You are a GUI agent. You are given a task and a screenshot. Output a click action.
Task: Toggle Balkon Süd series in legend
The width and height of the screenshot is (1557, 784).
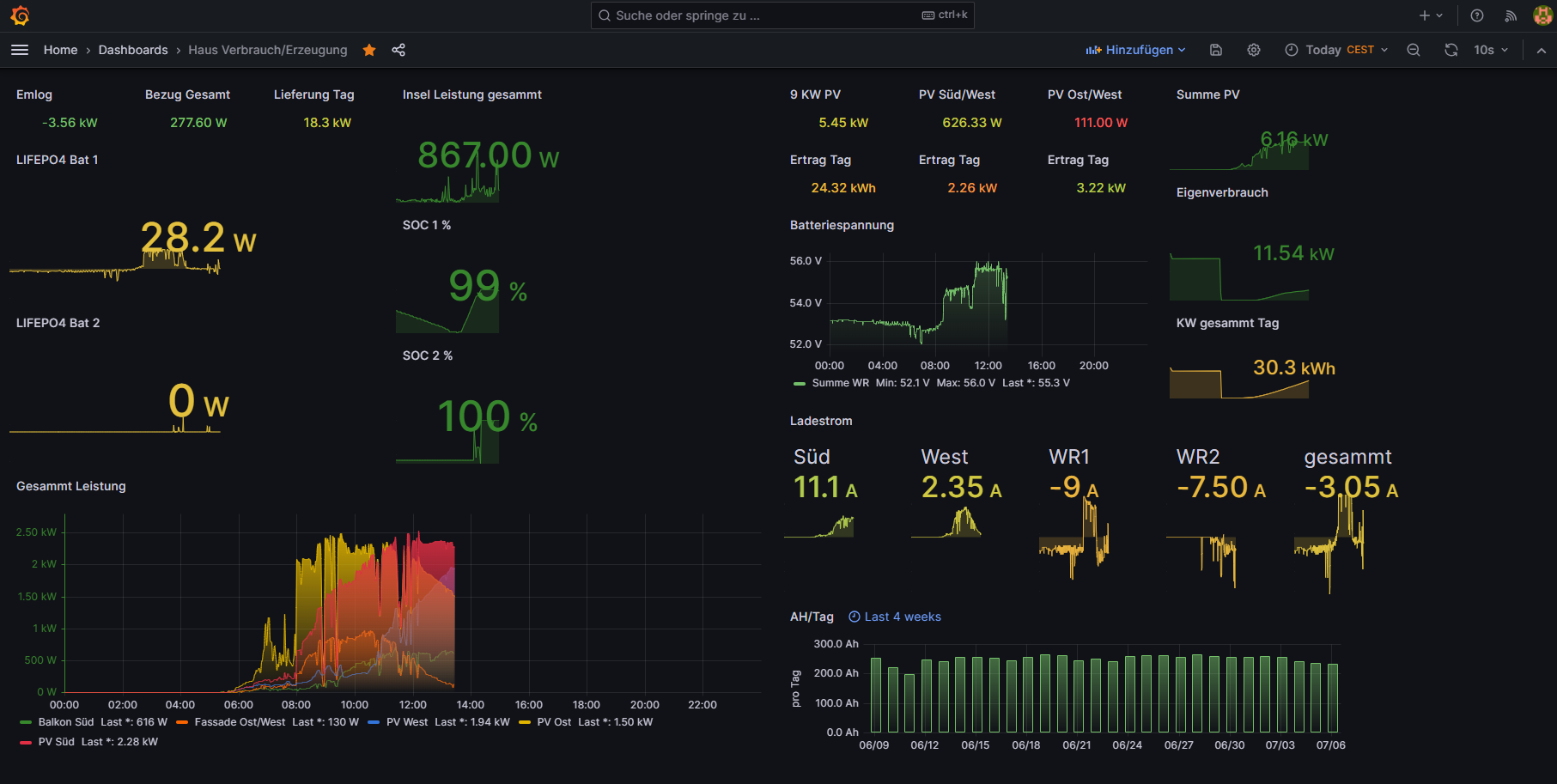(x=65, y=722)
